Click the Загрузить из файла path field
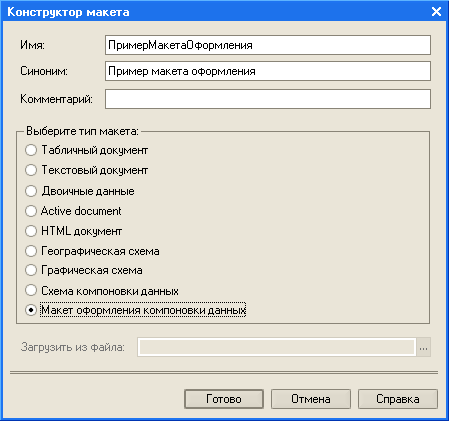This screenshot has height=421, width=449. tap(277, 347)
